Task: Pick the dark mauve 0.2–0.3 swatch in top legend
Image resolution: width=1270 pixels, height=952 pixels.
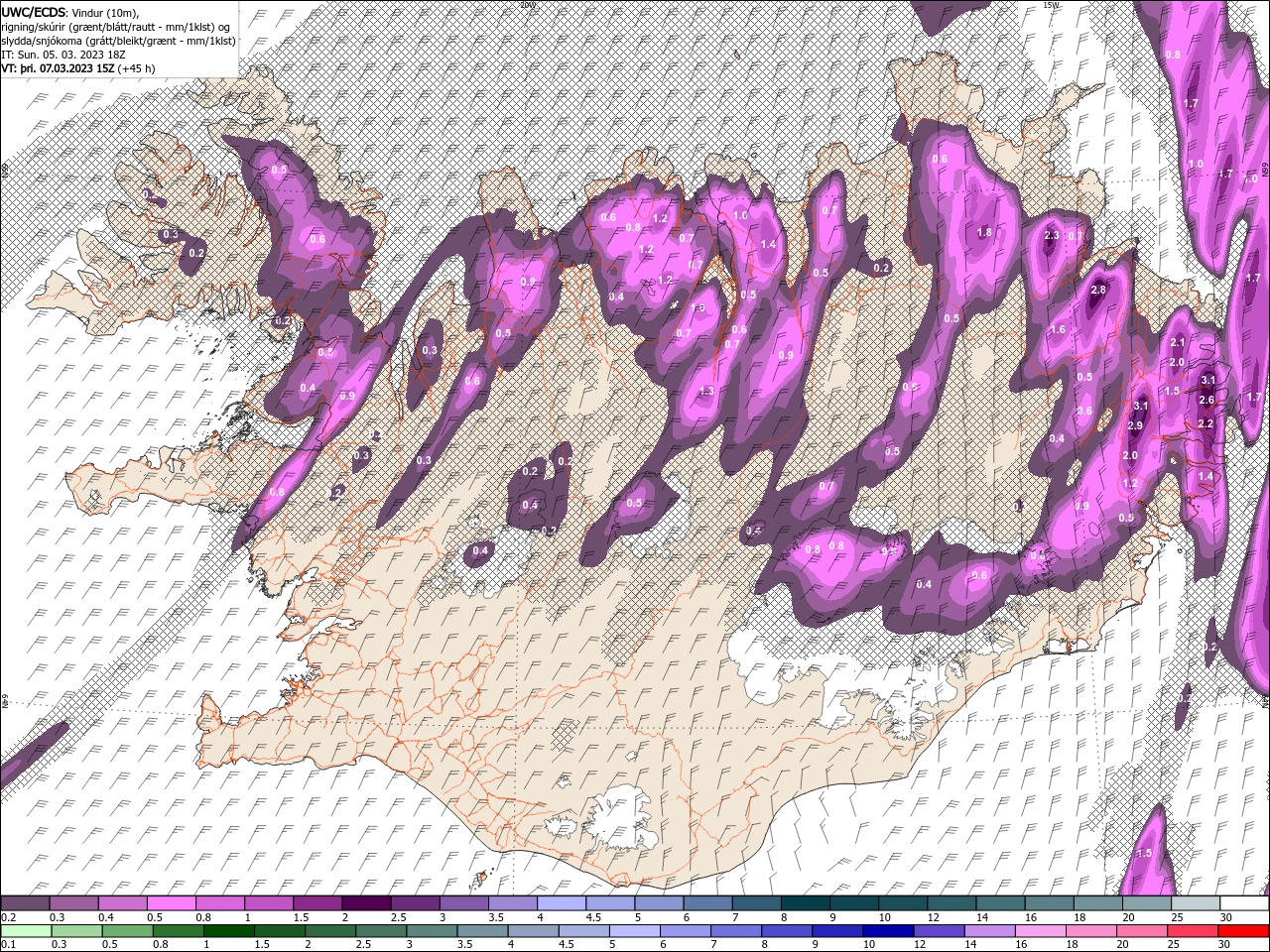Action: pyautogui.click(x=26, y=903)
